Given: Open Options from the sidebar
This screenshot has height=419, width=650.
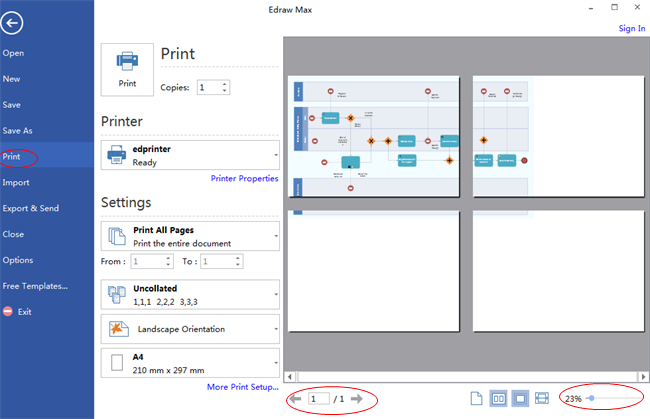Looking at the screenshot, I should point(18,260).
